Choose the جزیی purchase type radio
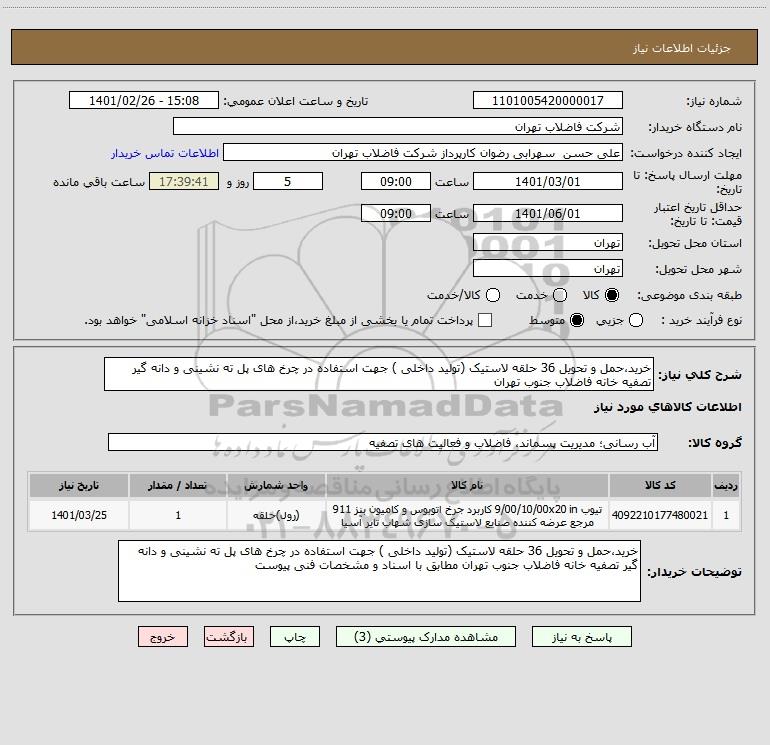 [x=636, y=320]
